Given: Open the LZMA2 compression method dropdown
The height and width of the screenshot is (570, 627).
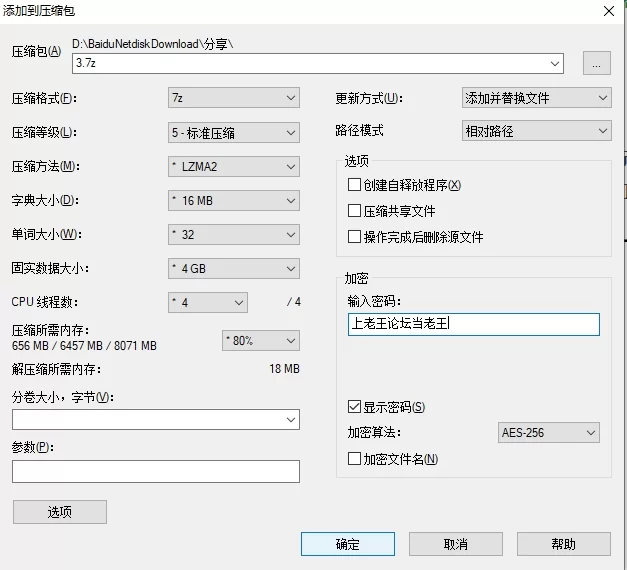Looking at the screenshot, I should (x=234, y=166).
